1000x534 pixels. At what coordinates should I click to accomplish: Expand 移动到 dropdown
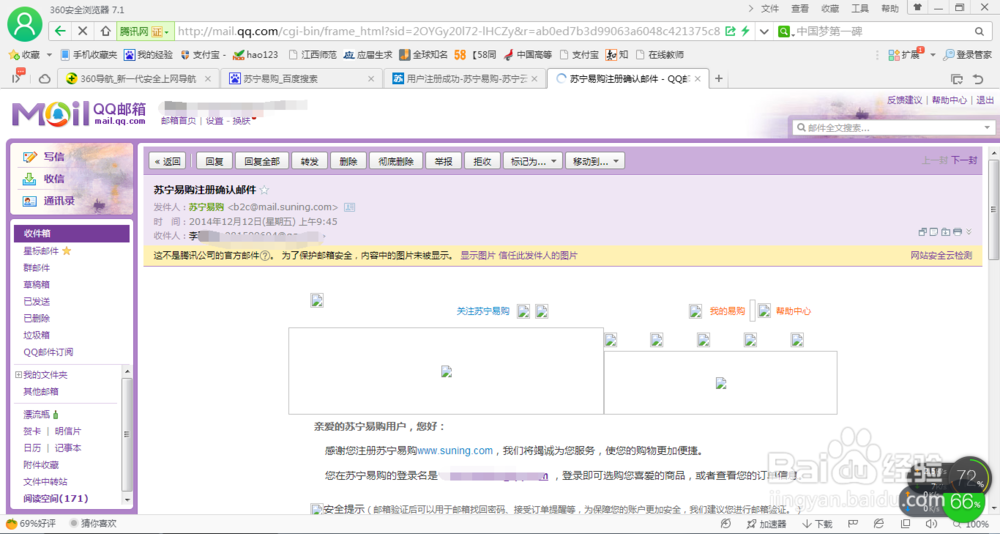(616, 162)
